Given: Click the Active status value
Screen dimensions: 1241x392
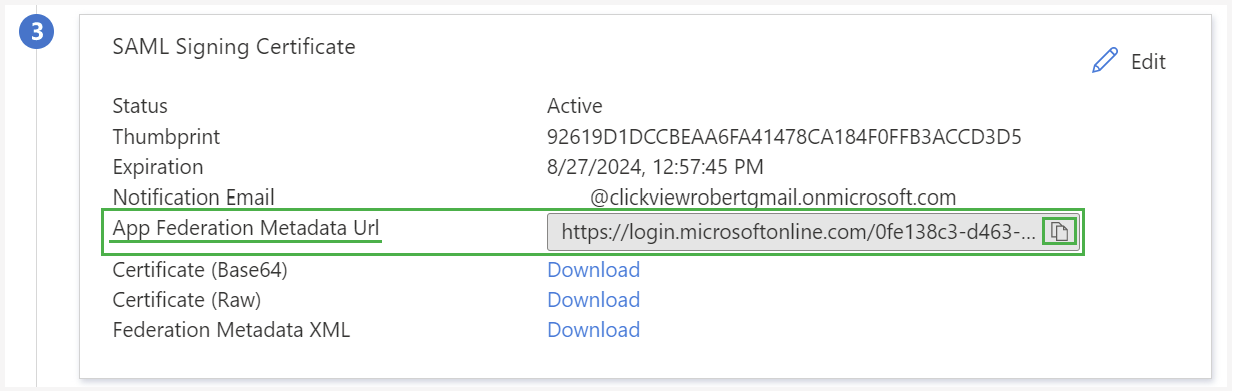Looking at the screenshot, I should [x=574, y=106].
